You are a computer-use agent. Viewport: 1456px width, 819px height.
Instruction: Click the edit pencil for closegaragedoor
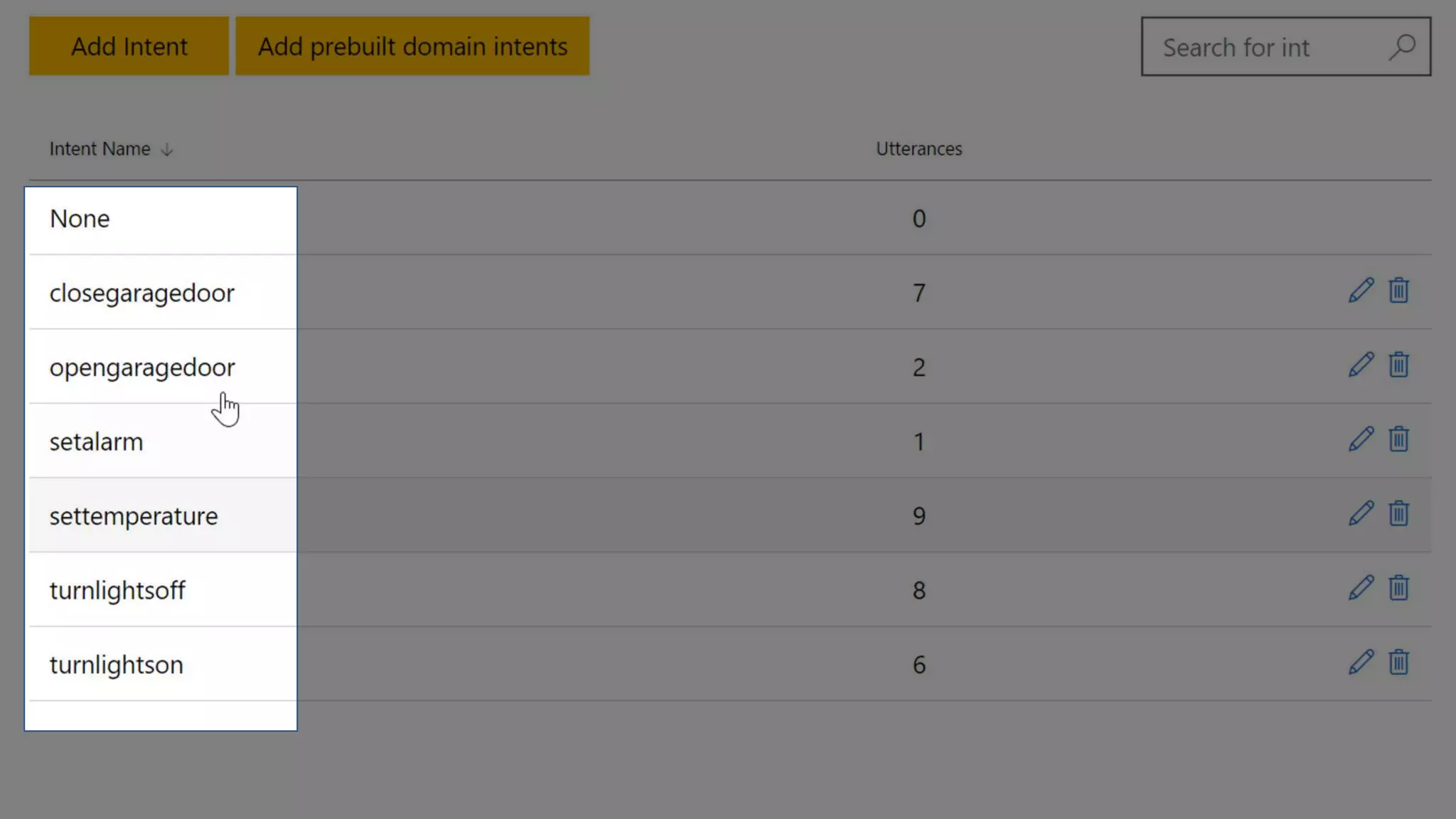[x=1361, y=291]
